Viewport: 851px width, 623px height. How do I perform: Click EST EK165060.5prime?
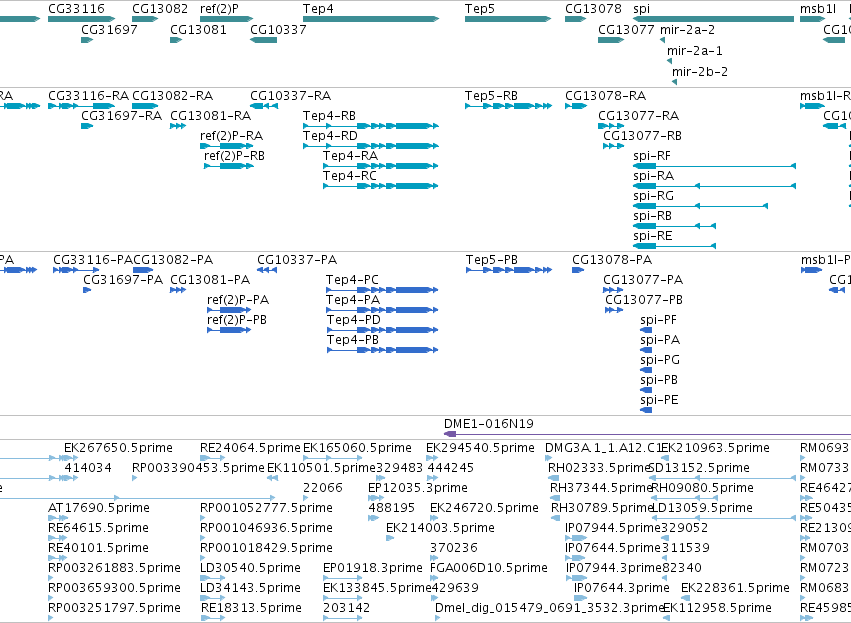point(357,448)
